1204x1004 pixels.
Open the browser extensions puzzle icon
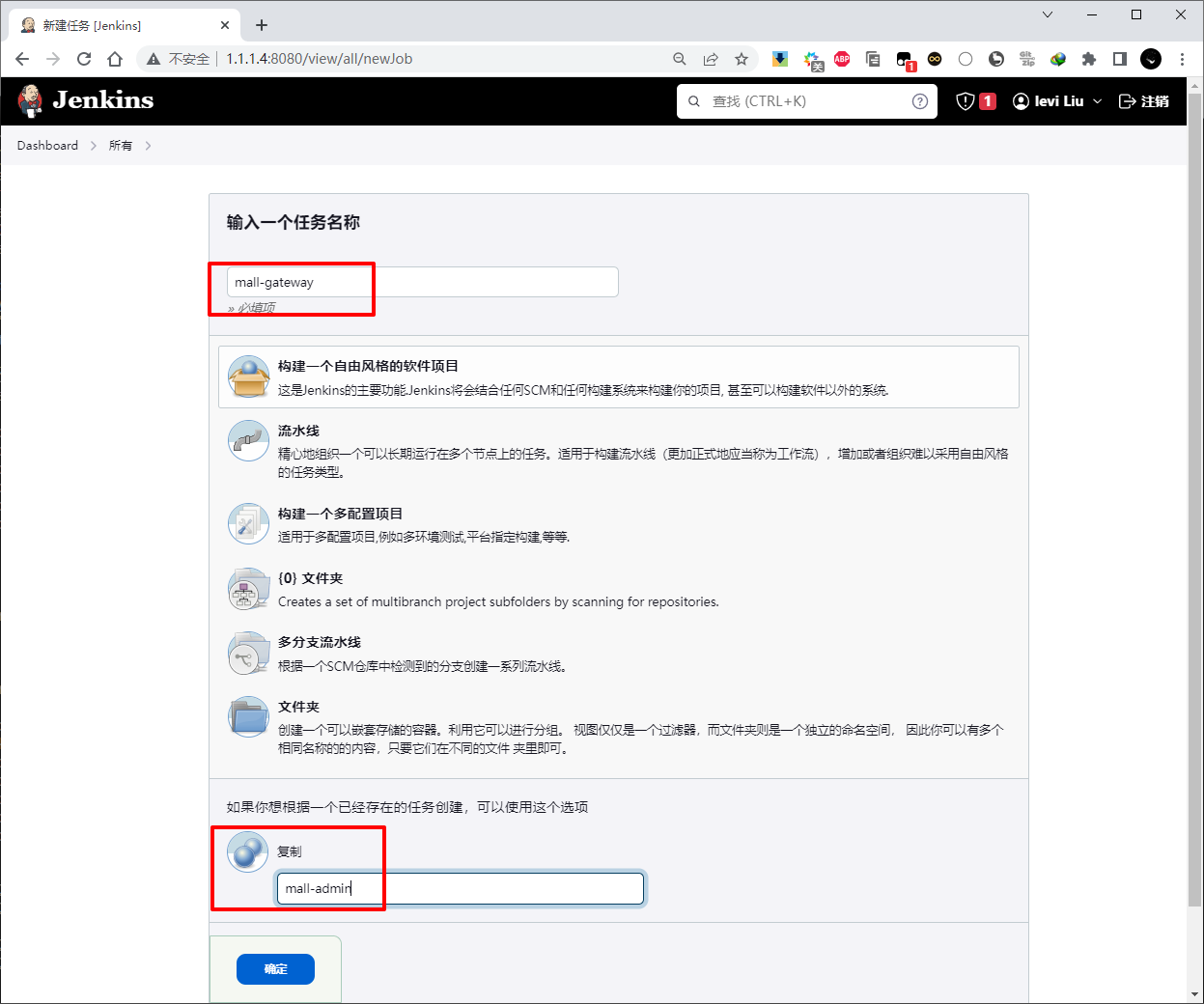(x=1089, y=59)
